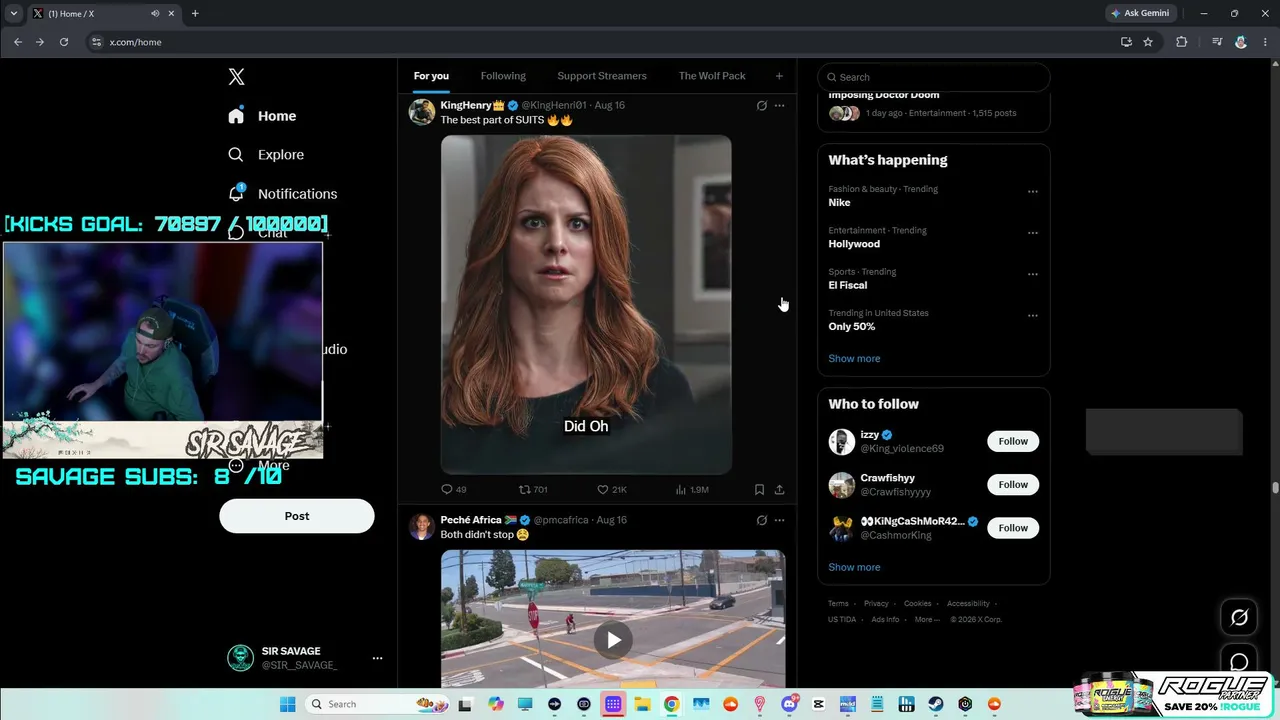Image resolution: width=1280 pixels, height=720 pixels.
Task: Open the Windows Start menu
Action: (x=287, y=704)
